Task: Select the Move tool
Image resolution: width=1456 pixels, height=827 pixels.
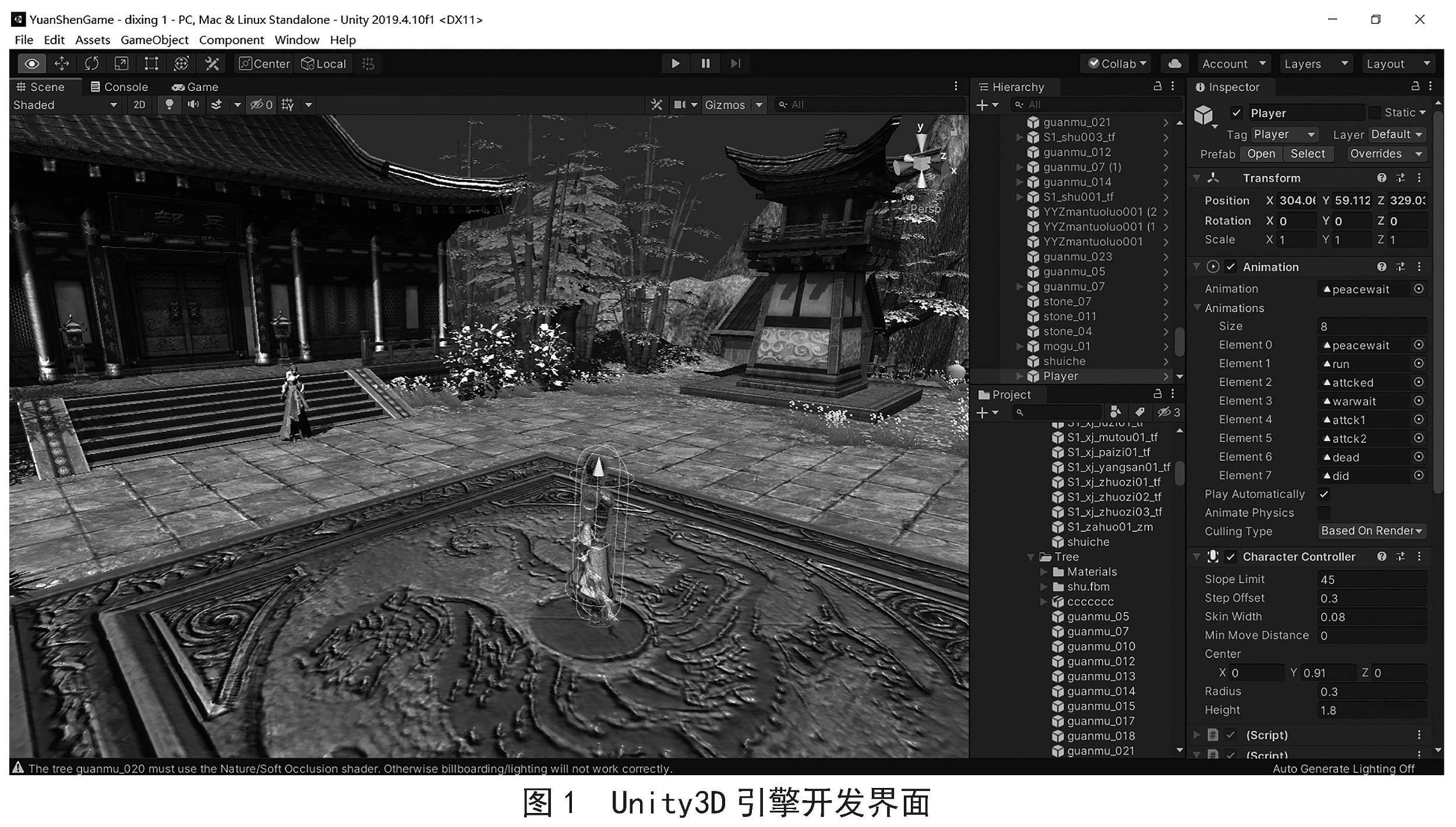Action: pos(62,63)
